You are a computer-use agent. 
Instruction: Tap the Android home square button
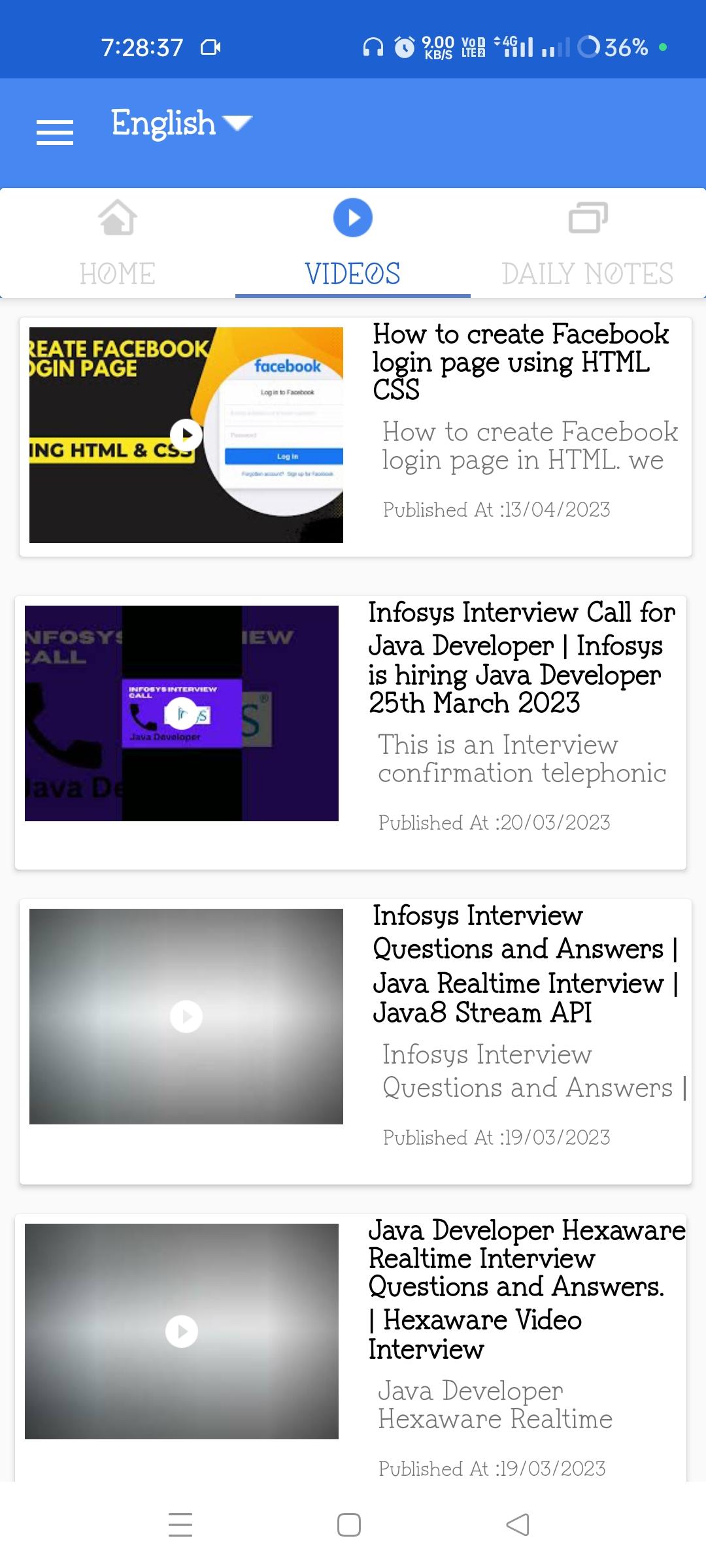pos(349,1525)
